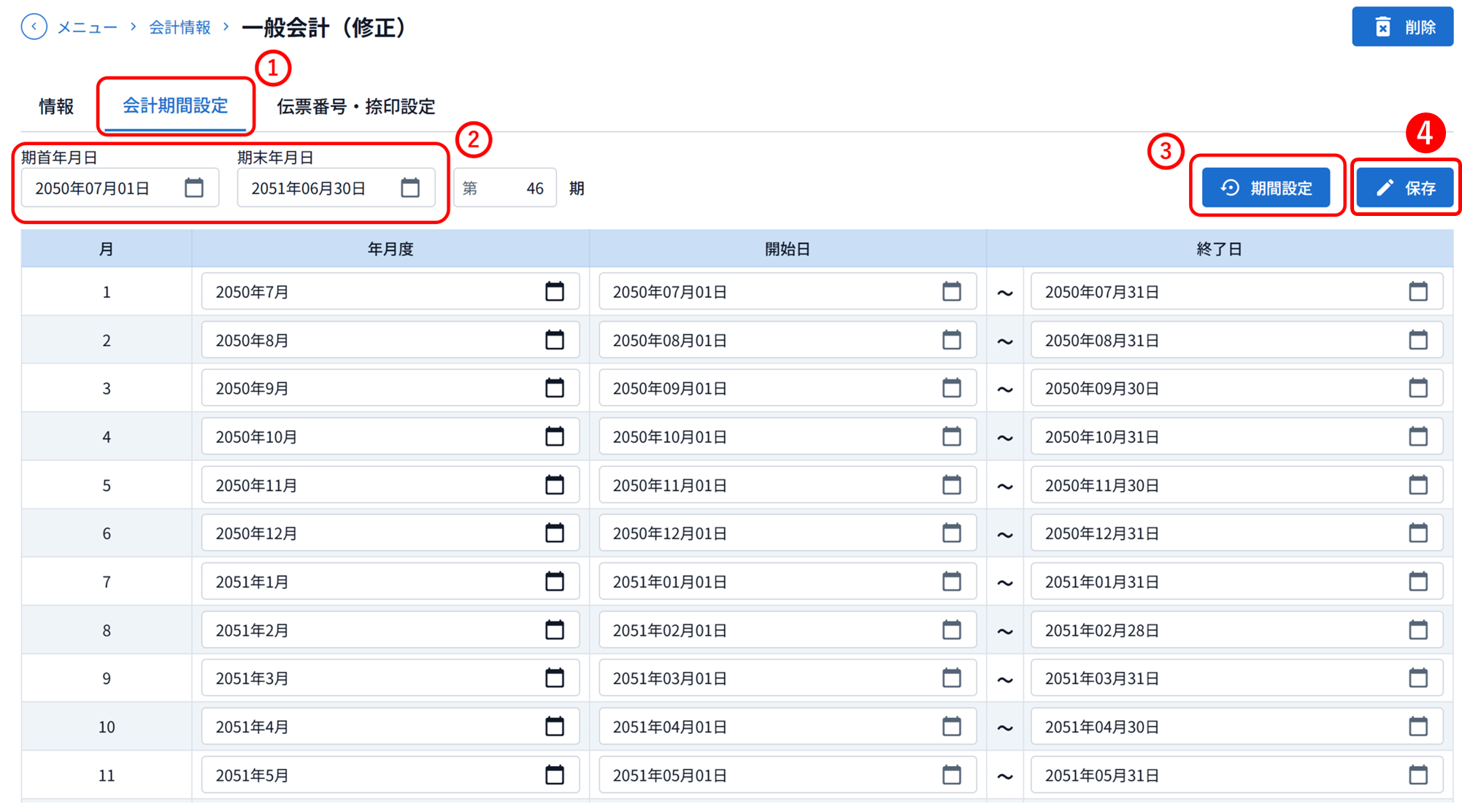Open calendar icon for end date 2050年11月30日
The width and height of the screenshot is (1462, 812).
[1418, 484]
